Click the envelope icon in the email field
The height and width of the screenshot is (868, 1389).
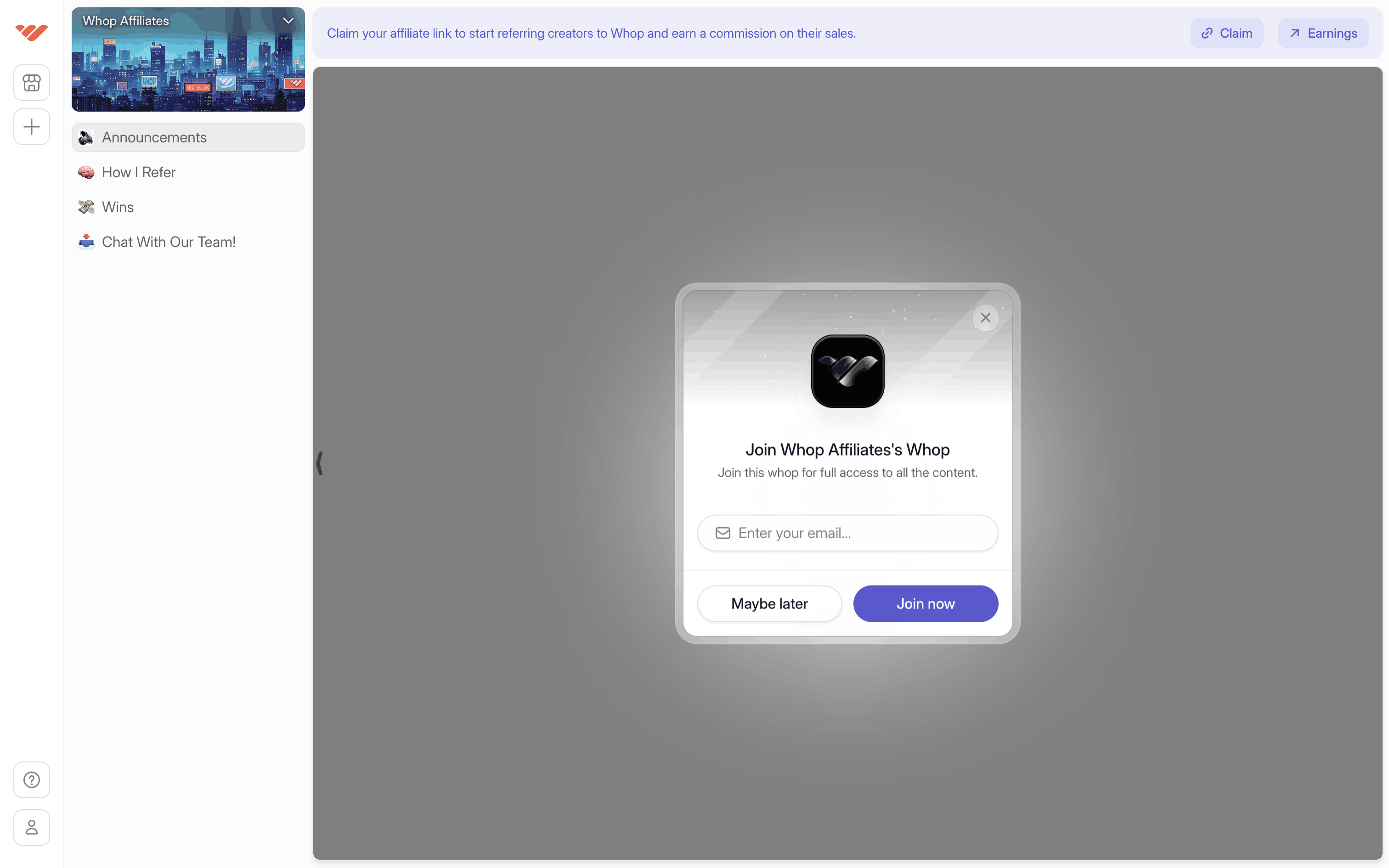pos(723,533)
